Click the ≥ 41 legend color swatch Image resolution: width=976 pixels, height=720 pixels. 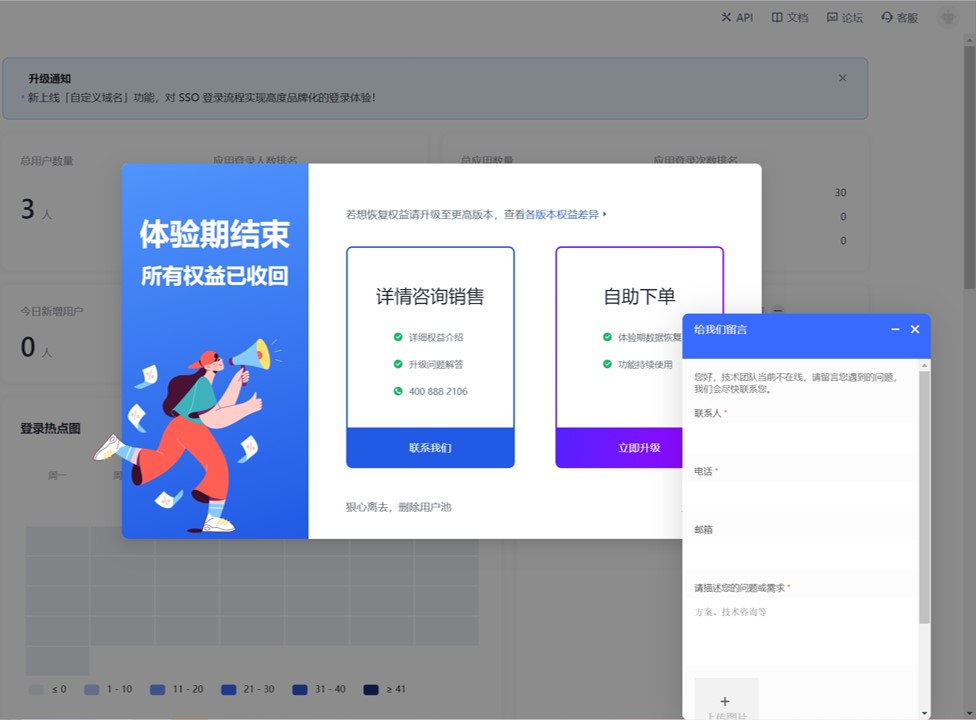pyautogui.click(x=371, y=690)
